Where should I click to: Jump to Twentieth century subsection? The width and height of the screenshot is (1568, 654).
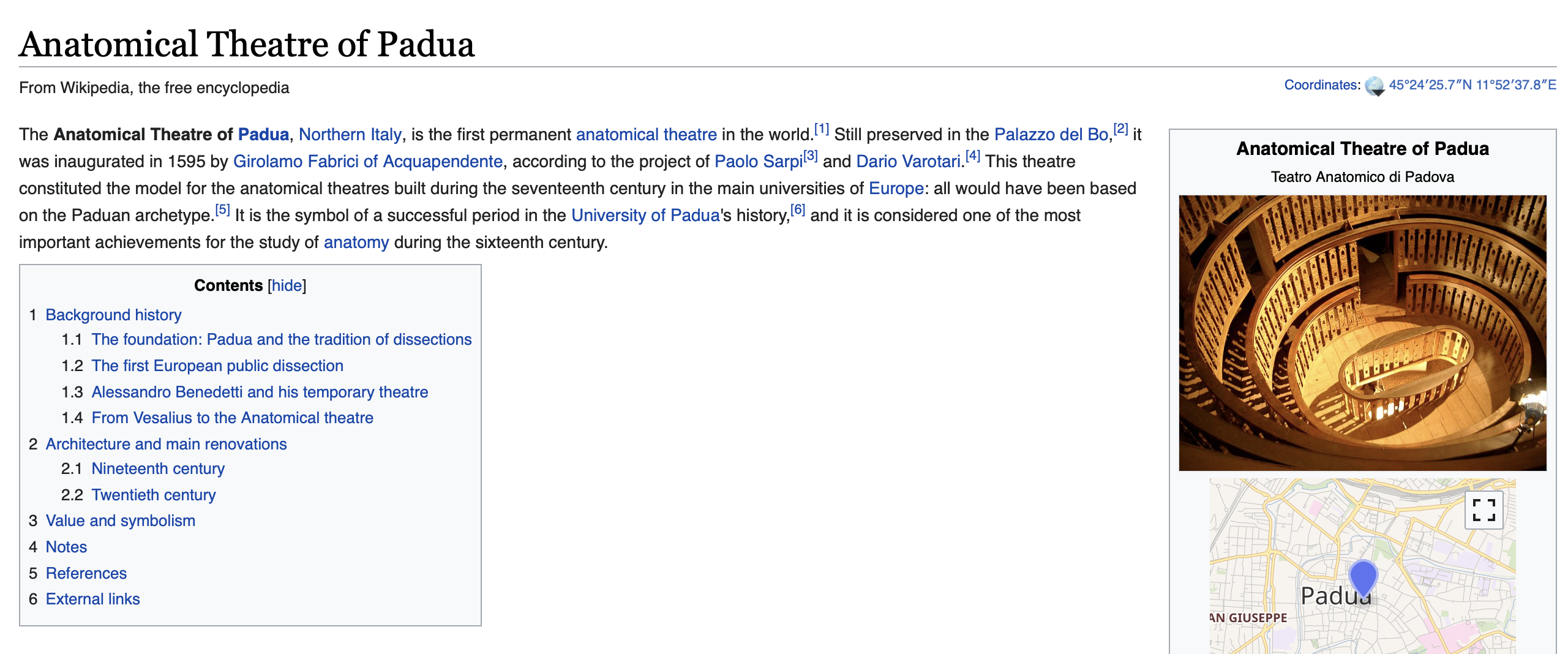click(153, 495)
